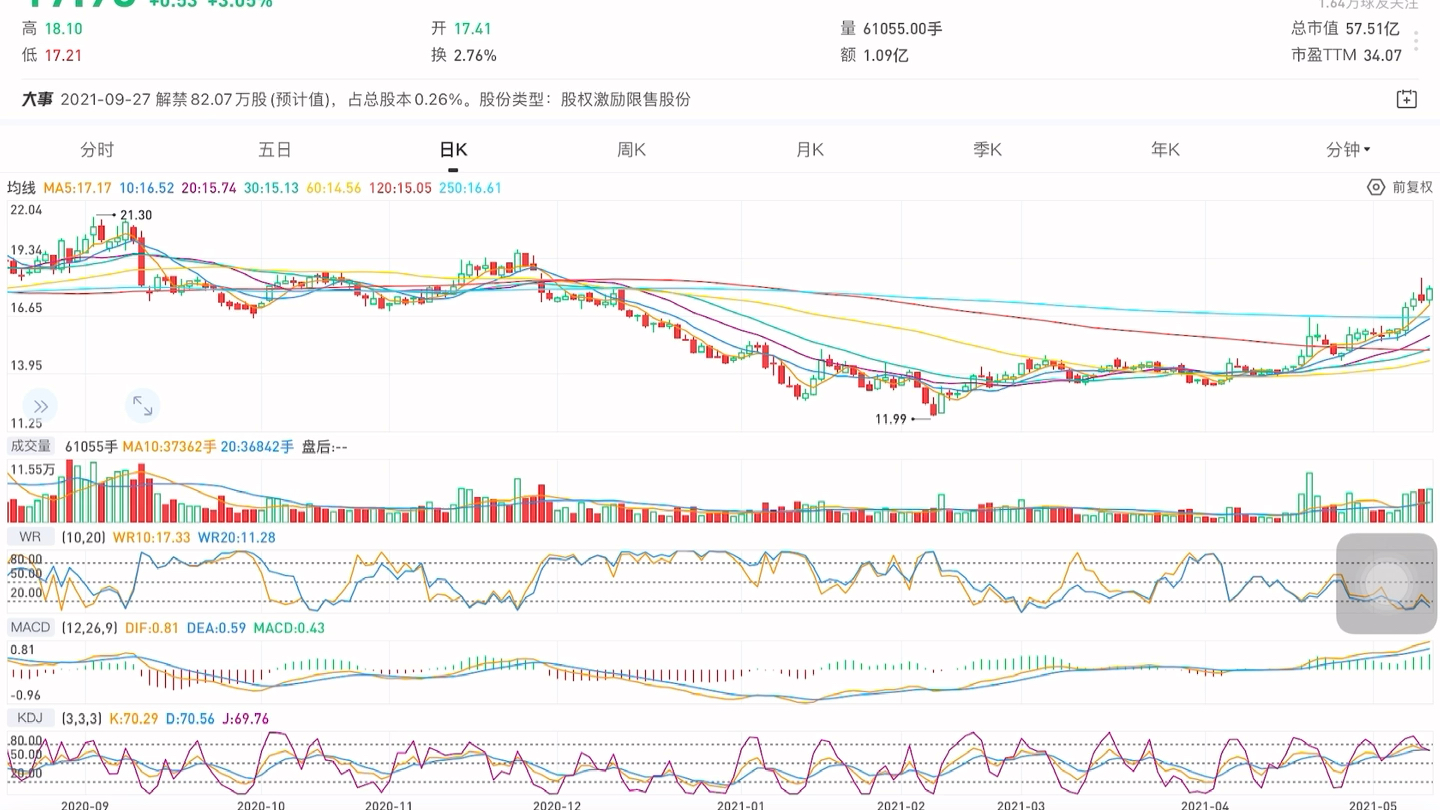Click the 市盈TTM 34.07 value
Image resolution: width=1440 pixels, height=810 pixels.
pyautogui.click(x=1346, y=55)
